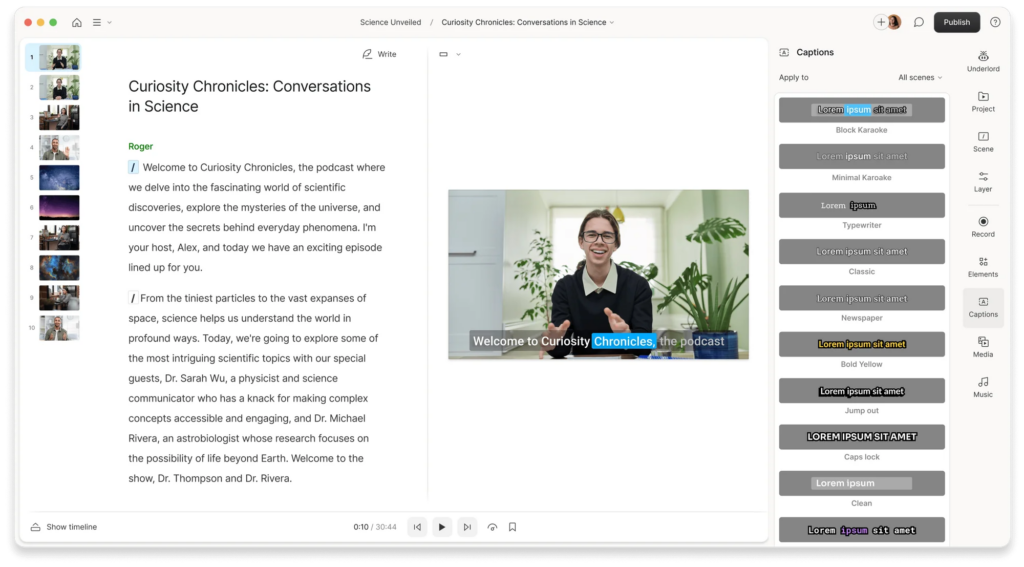
Task: Skip to previous scene
Action: [417, 526]
